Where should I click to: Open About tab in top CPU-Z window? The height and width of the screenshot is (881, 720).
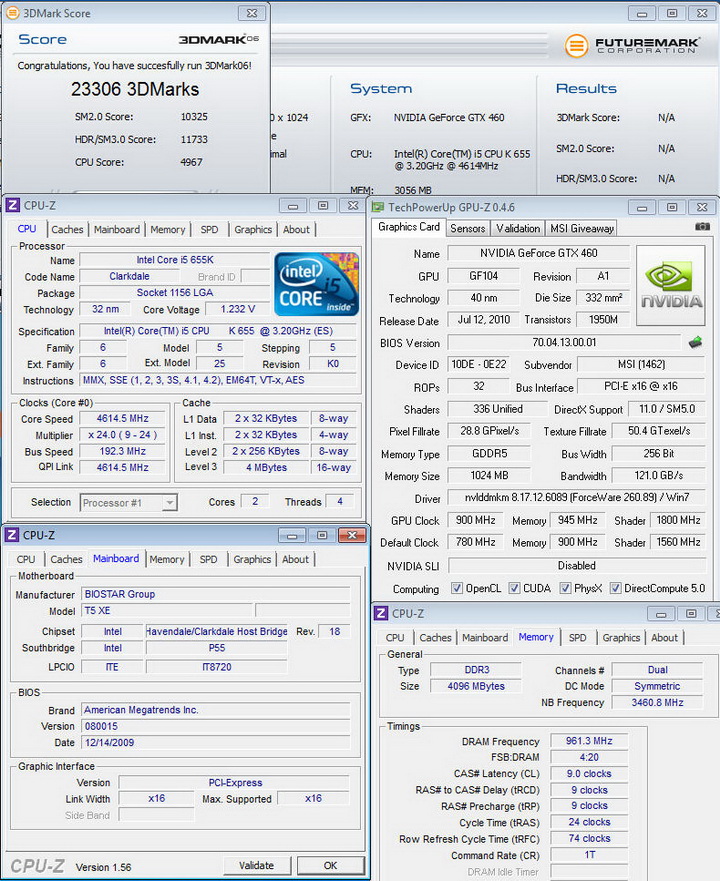pyautogui.click(x=296, y=229)
